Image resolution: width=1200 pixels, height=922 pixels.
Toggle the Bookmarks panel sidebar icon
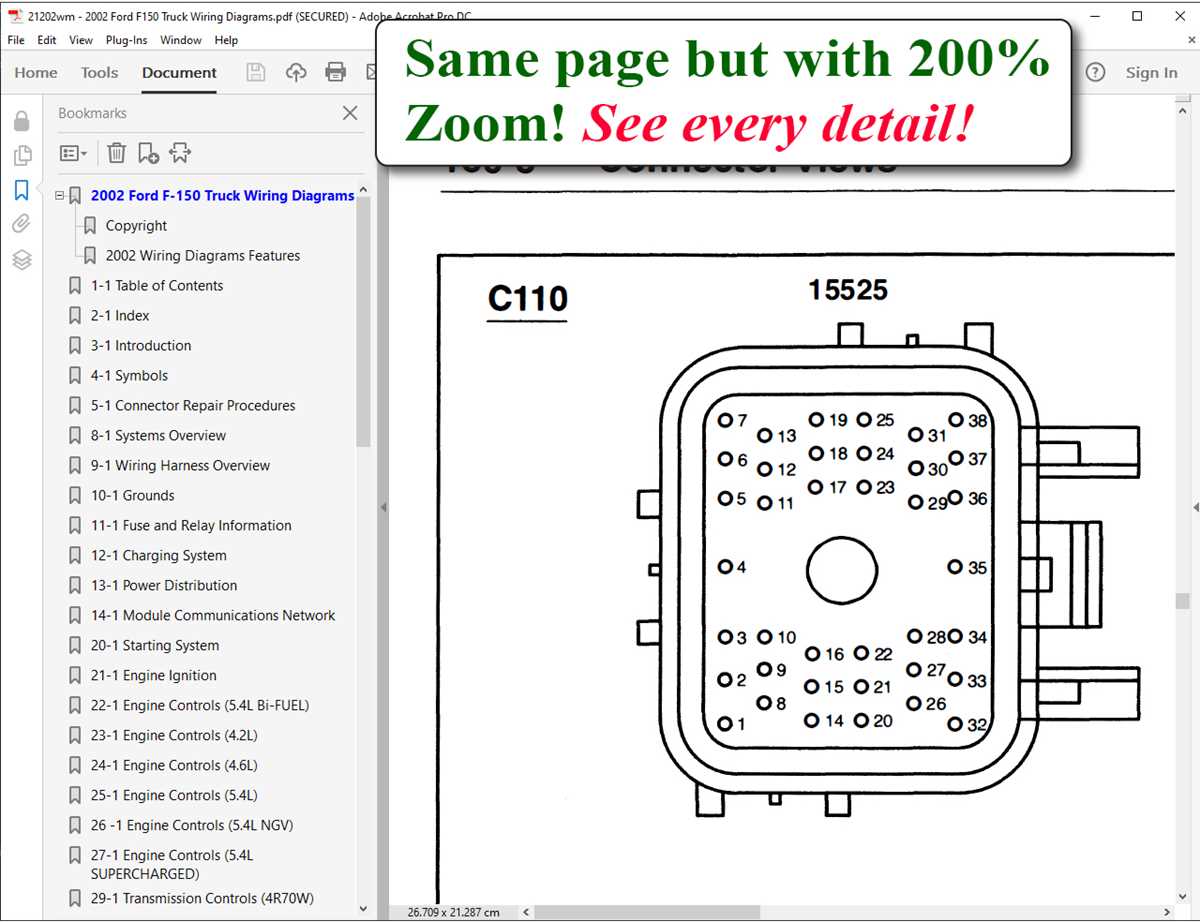tap(21, 190)
